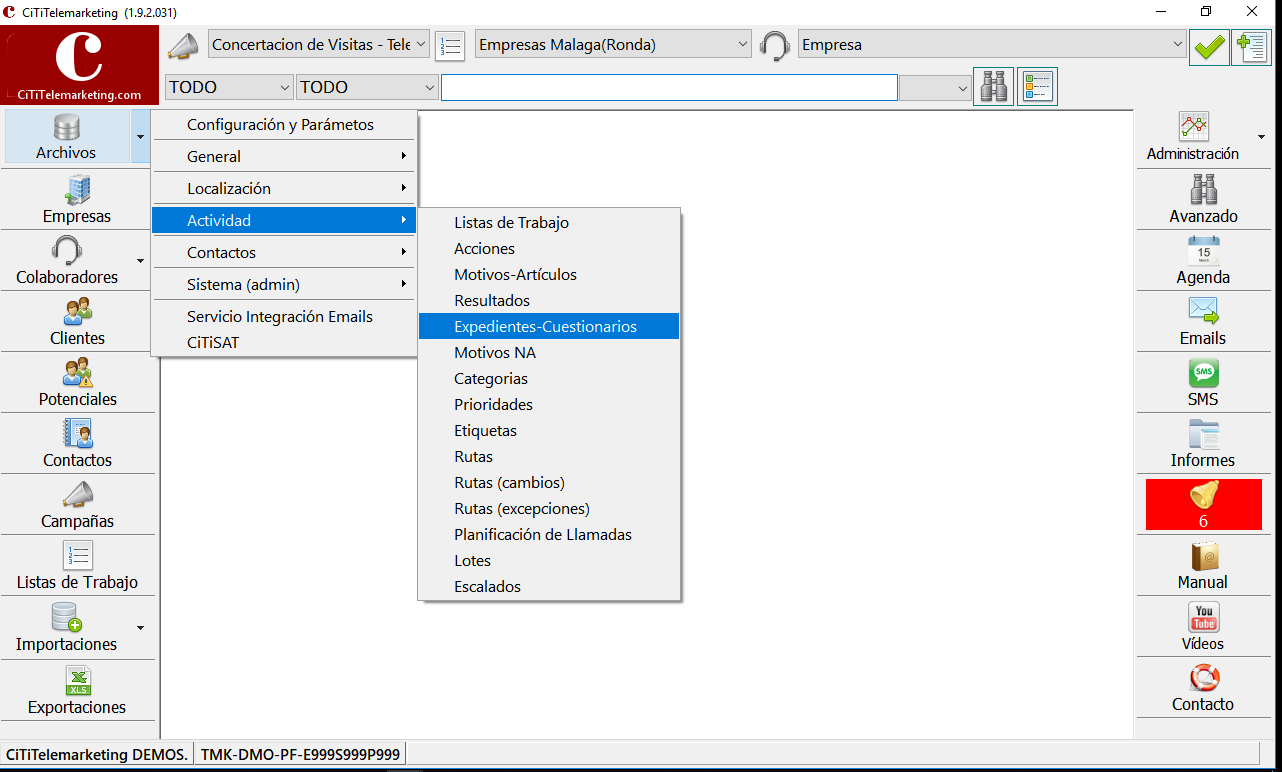Select Expedientes-Cuestionarios from submenu

point(549,326)
